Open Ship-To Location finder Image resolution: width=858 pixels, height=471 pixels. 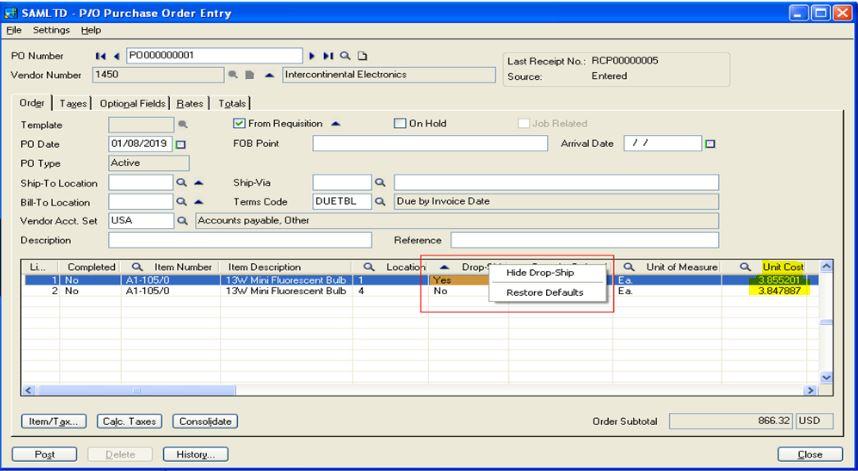(x=182, y=183)
